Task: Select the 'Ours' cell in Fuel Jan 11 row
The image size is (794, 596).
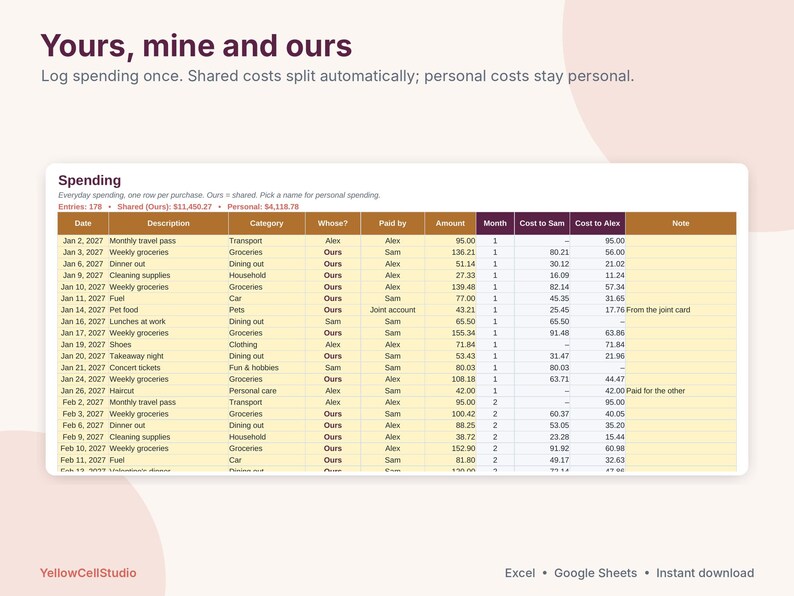Action: click(x=333, y=298)
